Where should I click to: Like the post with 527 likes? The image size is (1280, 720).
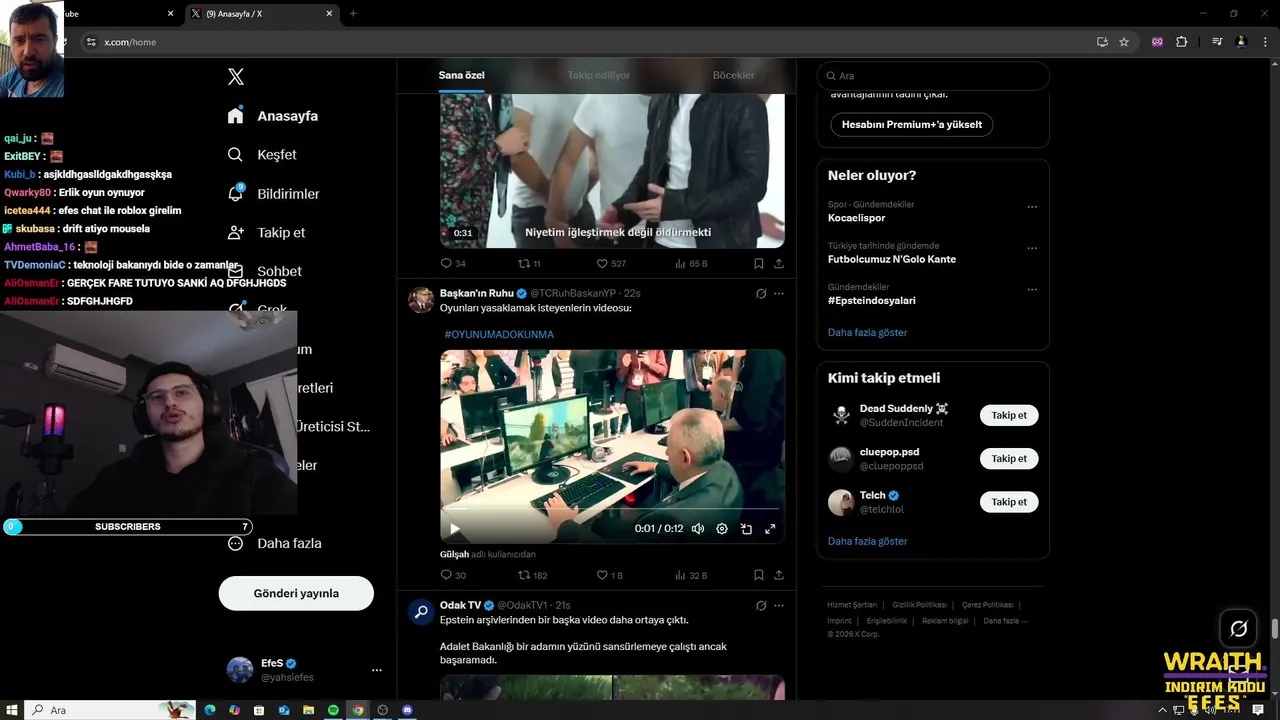611,264
